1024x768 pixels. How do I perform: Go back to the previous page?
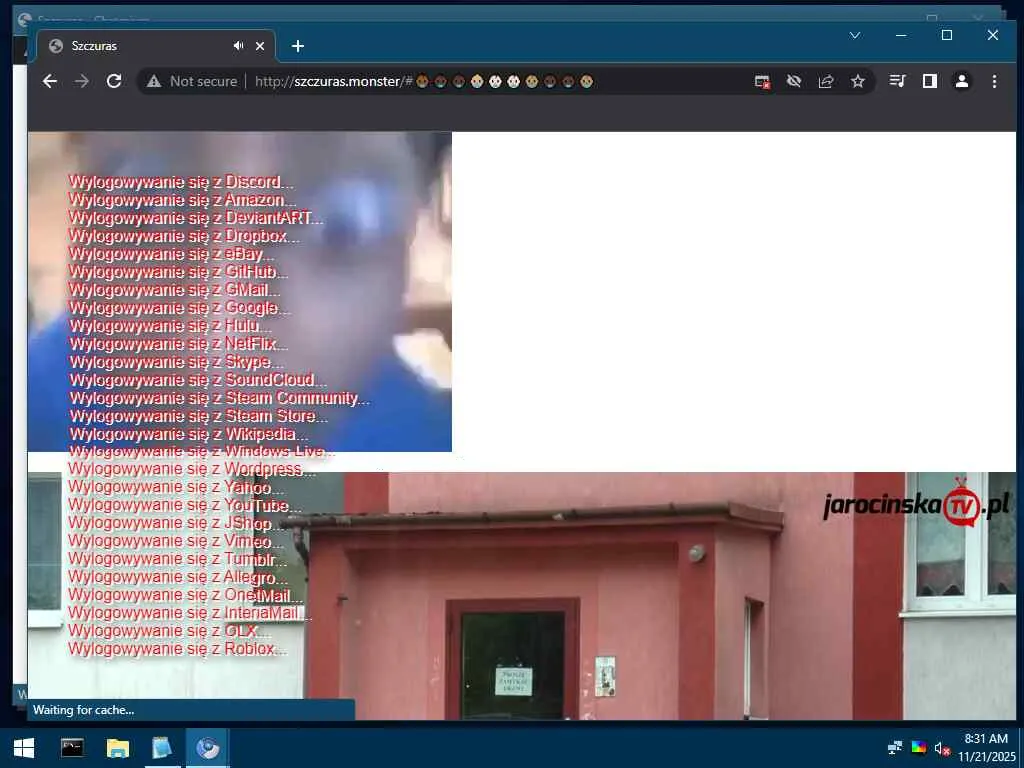[50, 81]
